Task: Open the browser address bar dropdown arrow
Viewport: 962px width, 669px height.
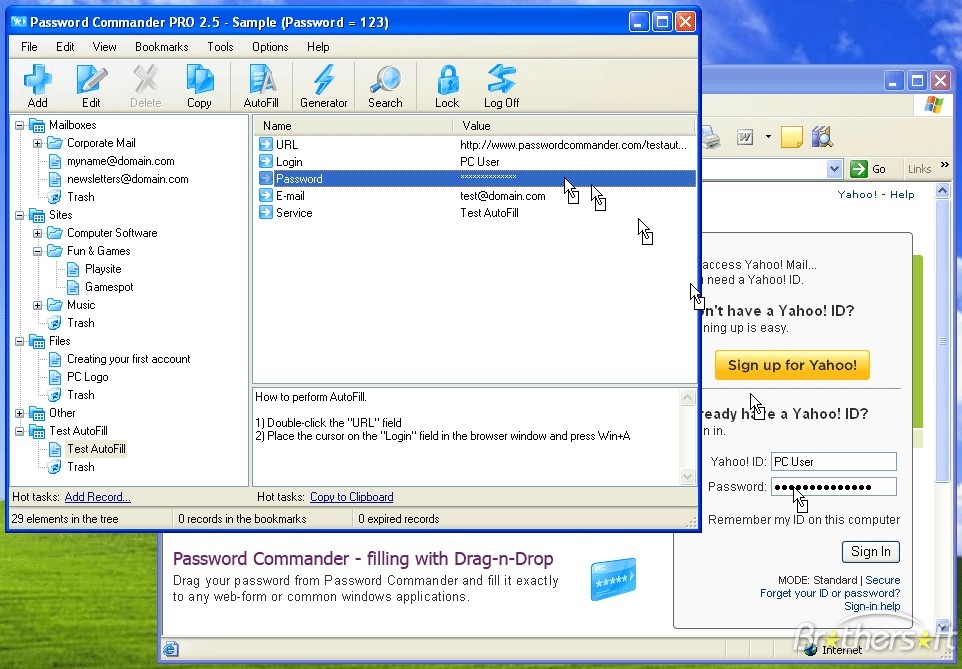Action: point(834,169)
